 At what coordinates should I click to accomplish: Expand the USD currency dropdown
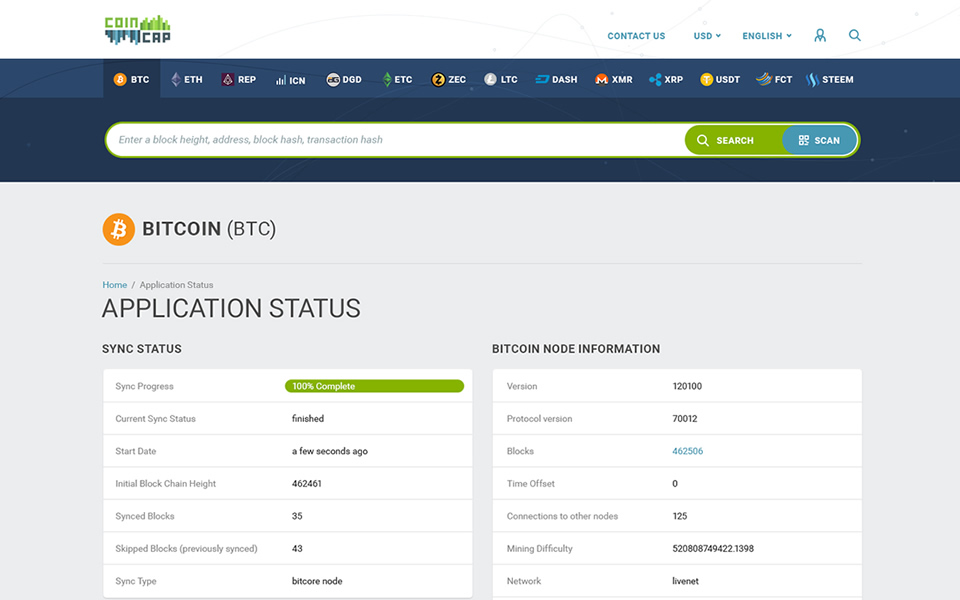707,36
